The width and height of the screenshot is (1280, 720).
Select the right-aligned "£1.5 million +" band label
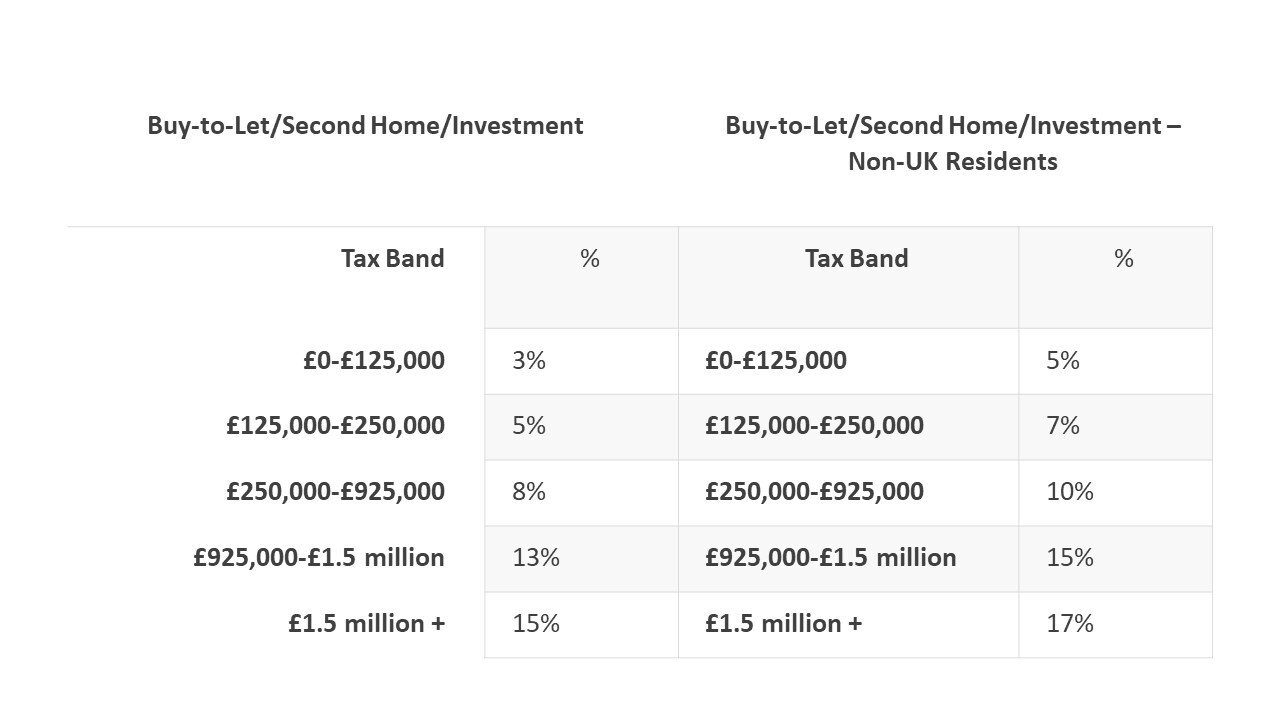(366, 624)
